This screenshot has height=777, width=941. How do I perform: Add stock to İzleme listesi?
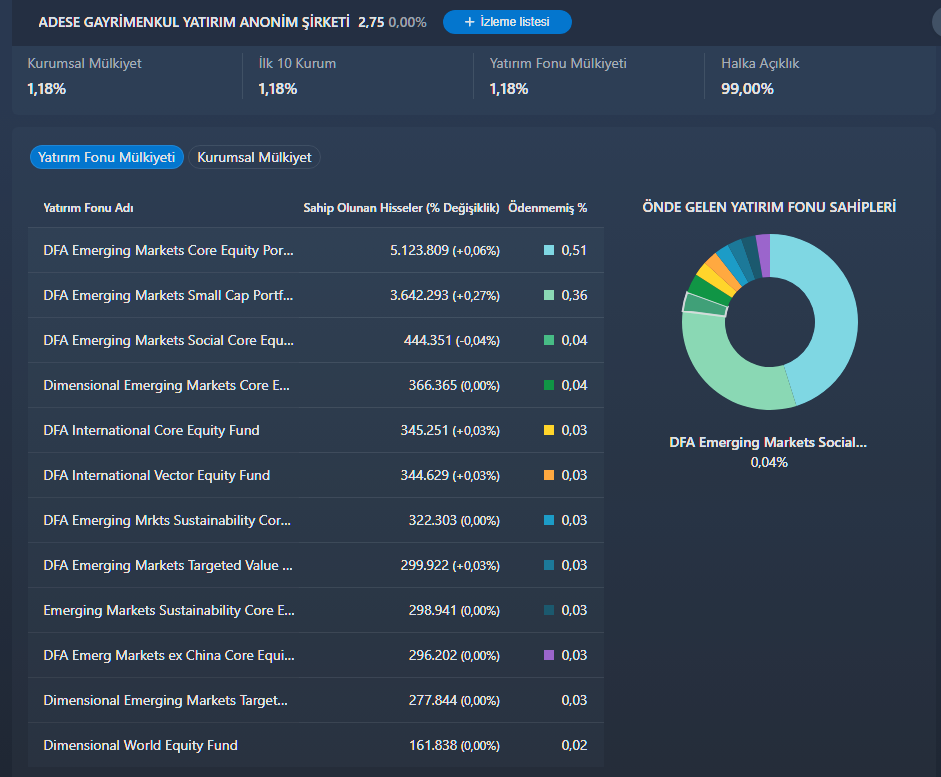click(507, 22)
